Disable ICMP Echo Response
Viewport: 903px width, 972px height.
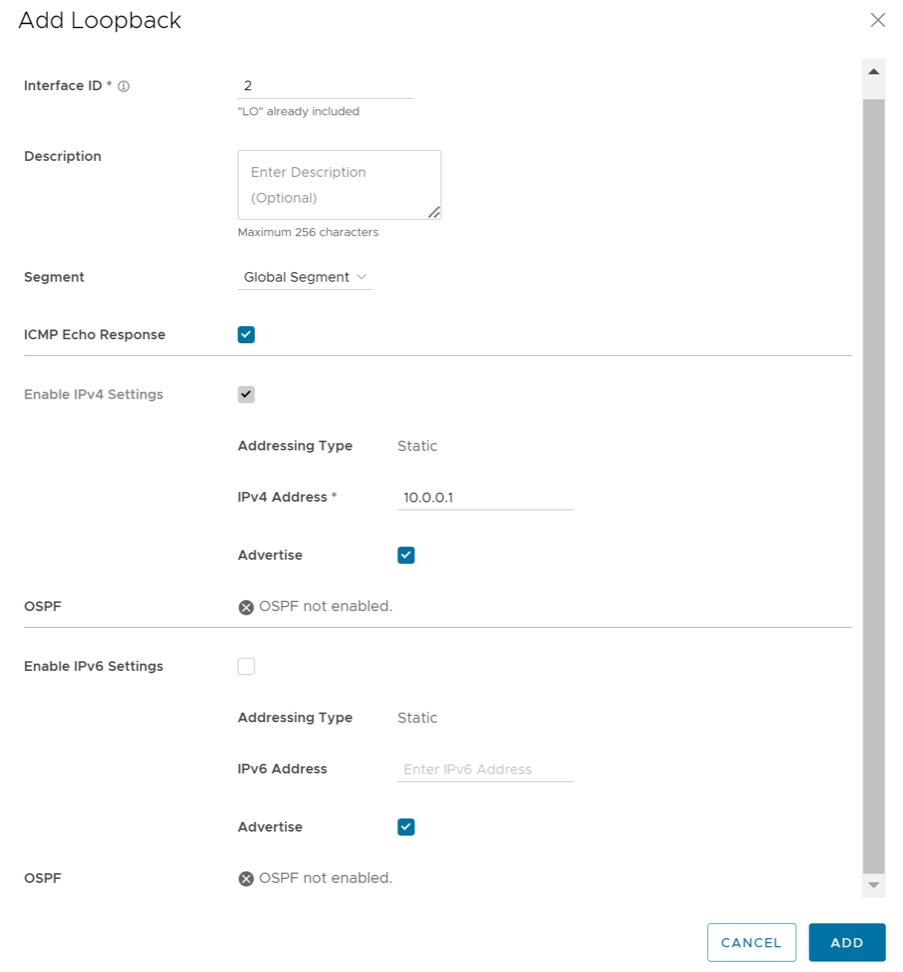coord(246,334)
